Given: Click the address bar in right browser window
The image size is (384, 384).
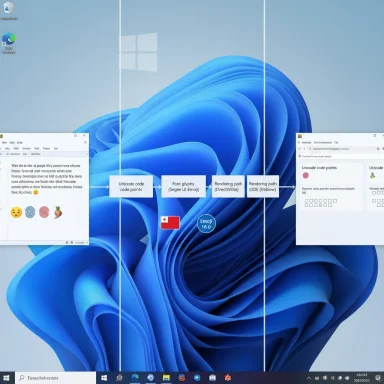Looking at the screenshot, I should (342, 149).
